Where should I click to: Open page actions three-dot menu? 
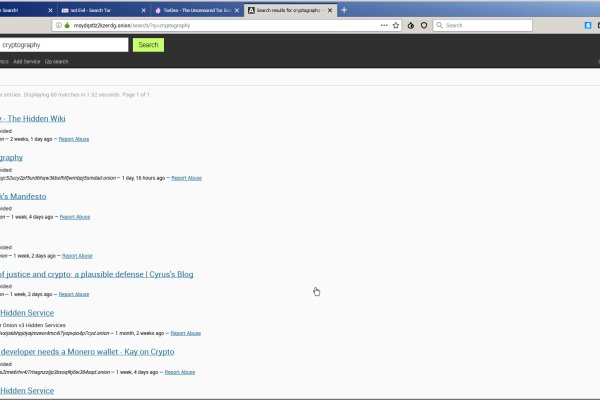tap(384, 25)
